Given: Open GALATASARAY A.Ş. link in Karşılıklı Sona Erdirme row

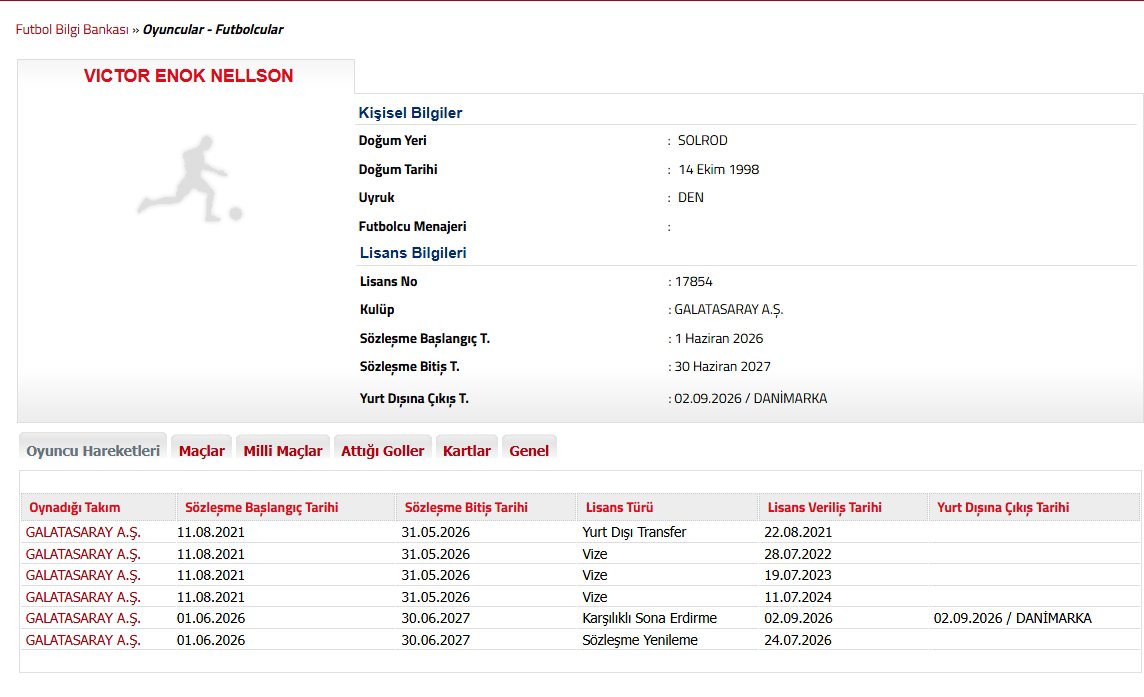Looking at the screenshot, I should (x=83, y=618).
